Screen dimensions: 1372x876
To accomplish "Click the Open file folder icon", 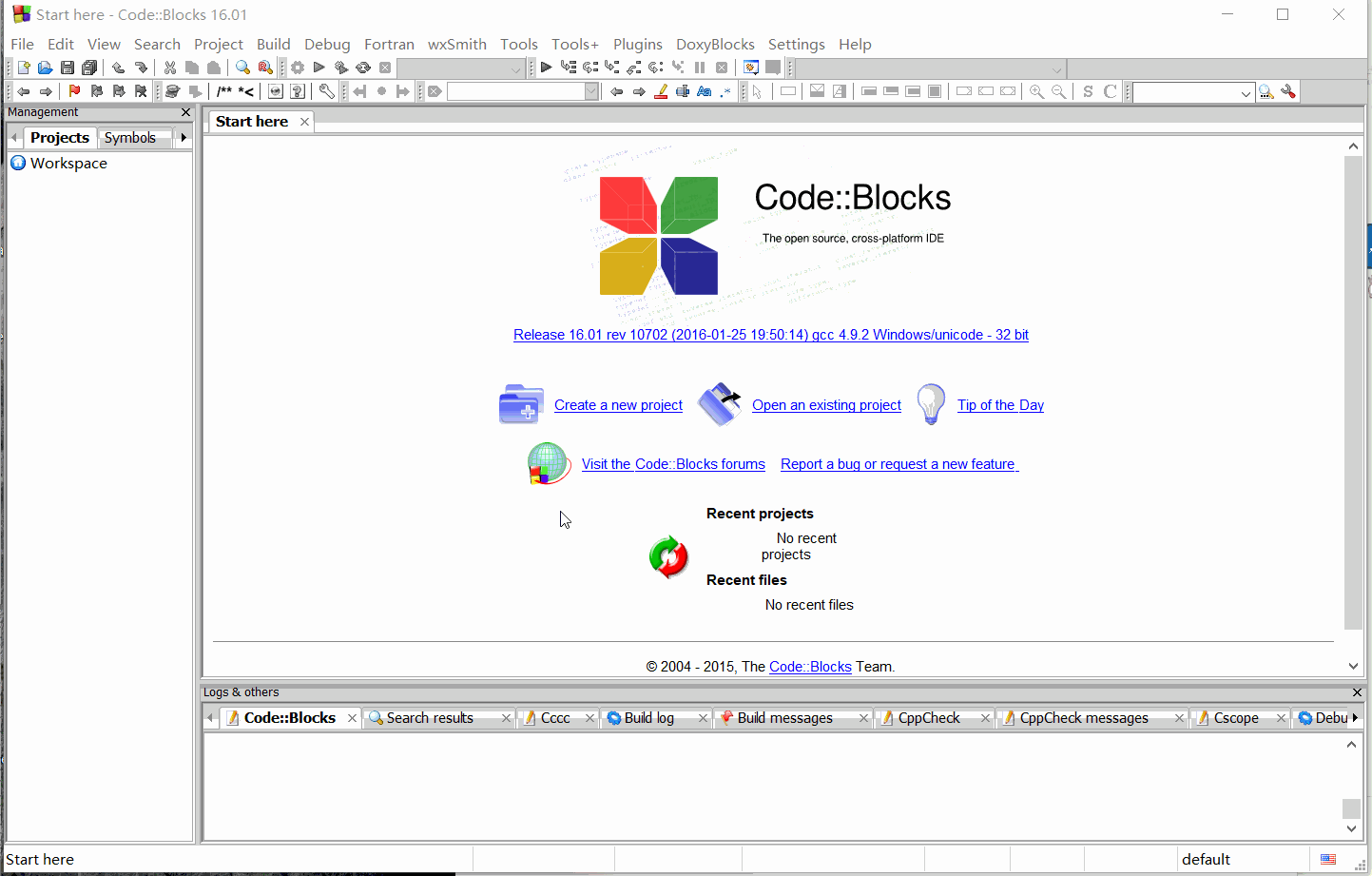I will [45, 68].
